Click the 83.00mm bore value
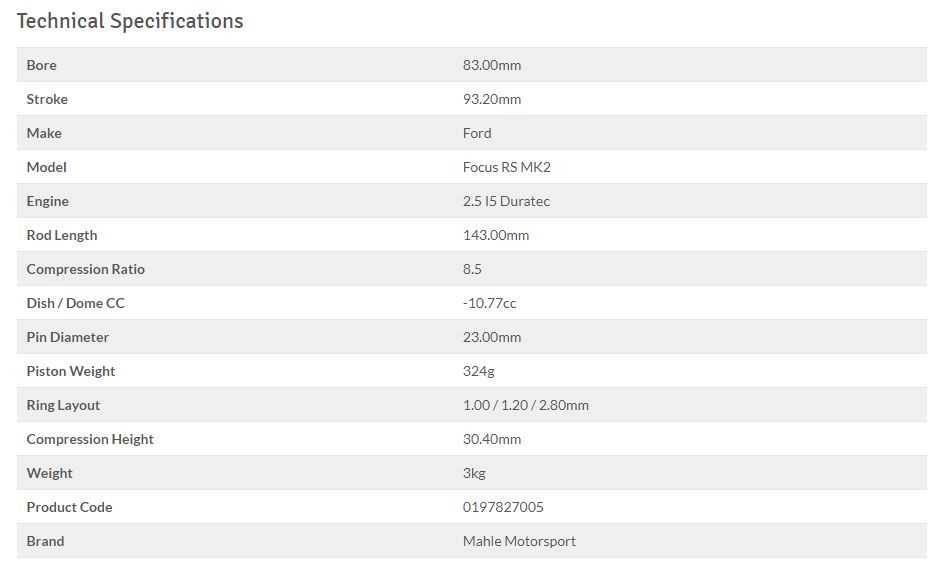Image resolution: width=939 pixels, height=570 pixels. click(x=492, y=65)
